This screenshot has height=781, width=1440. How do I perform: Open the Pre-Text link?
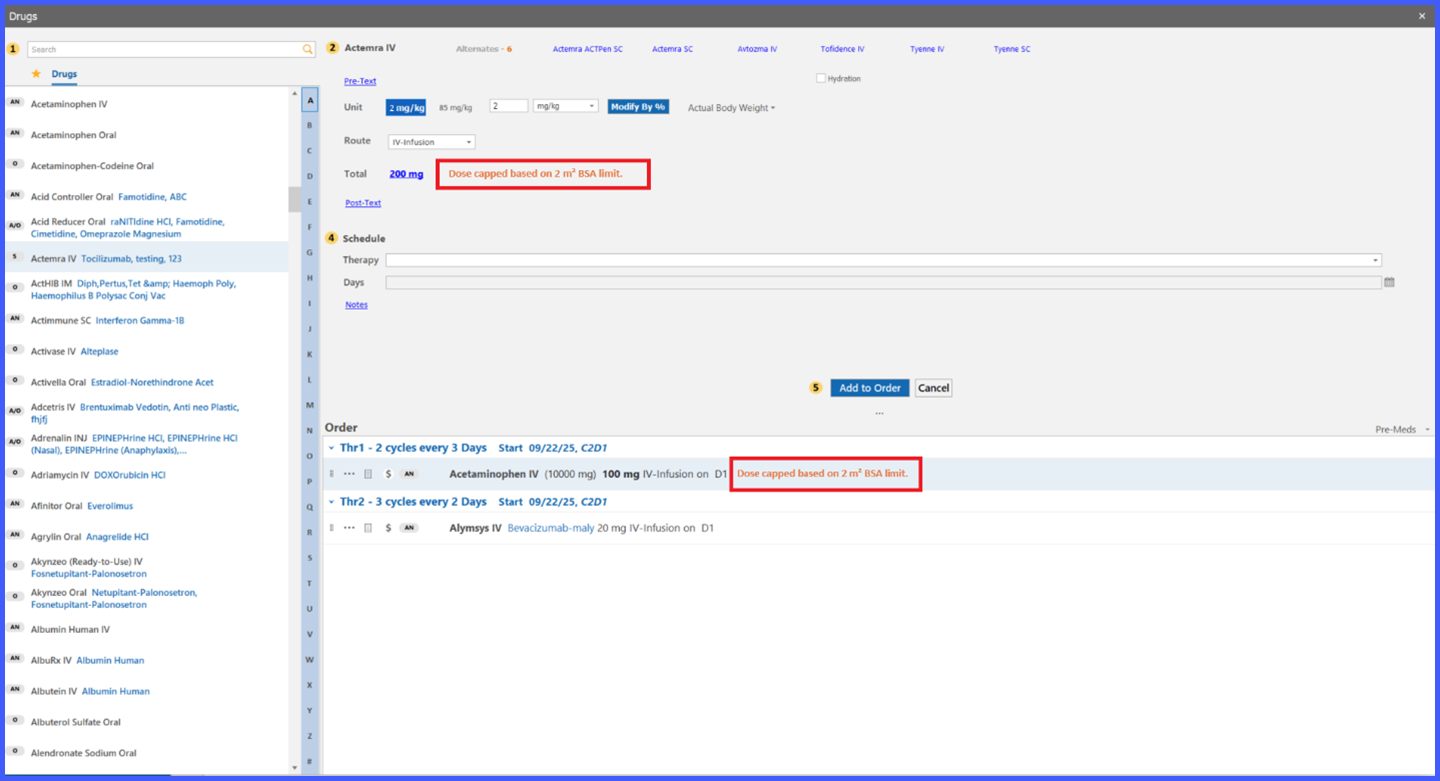[360, 81]
